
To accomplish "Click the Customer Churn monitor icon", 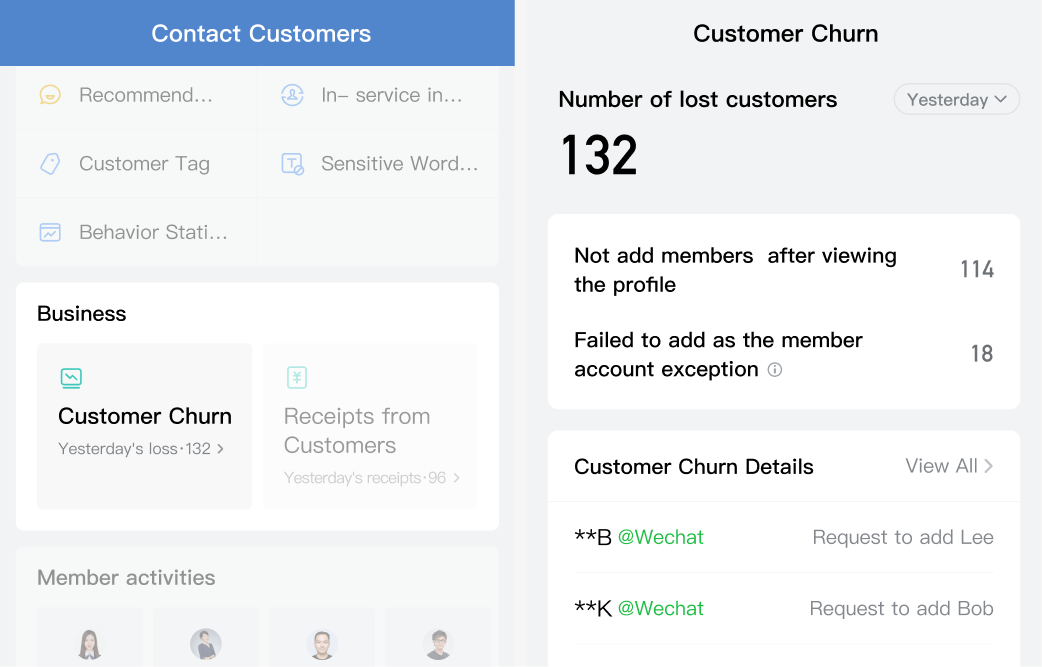I will pos(71,378).
